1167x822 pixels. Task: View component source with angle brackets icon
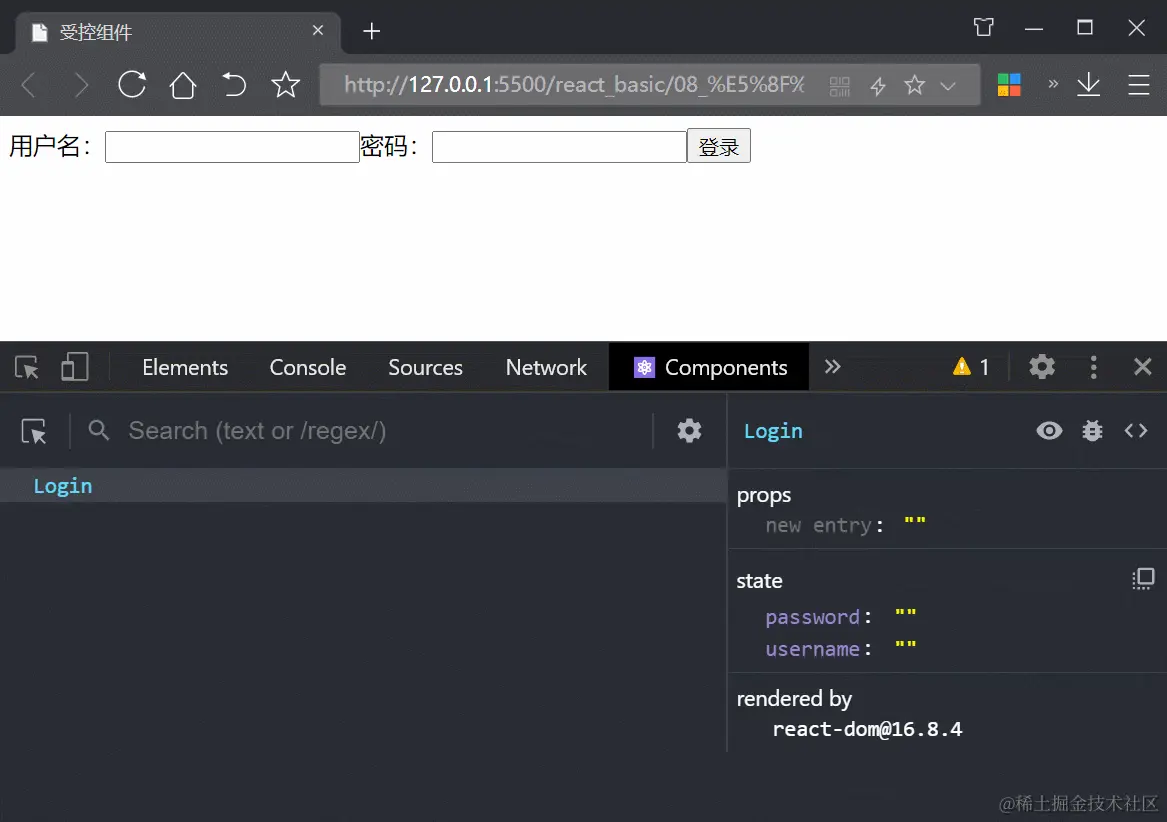pyautogui.click(x=1136, y=430)
